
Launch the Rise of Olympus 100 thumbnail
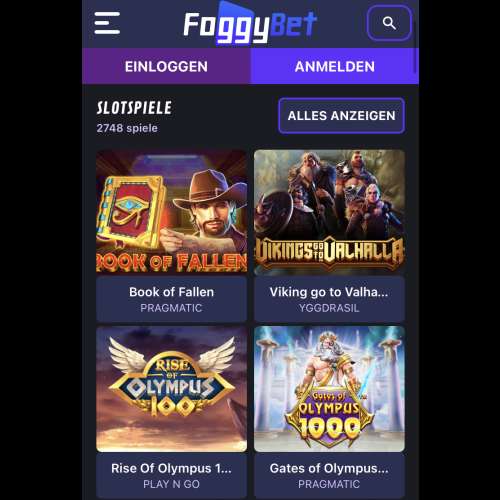[x=172, y=389]
